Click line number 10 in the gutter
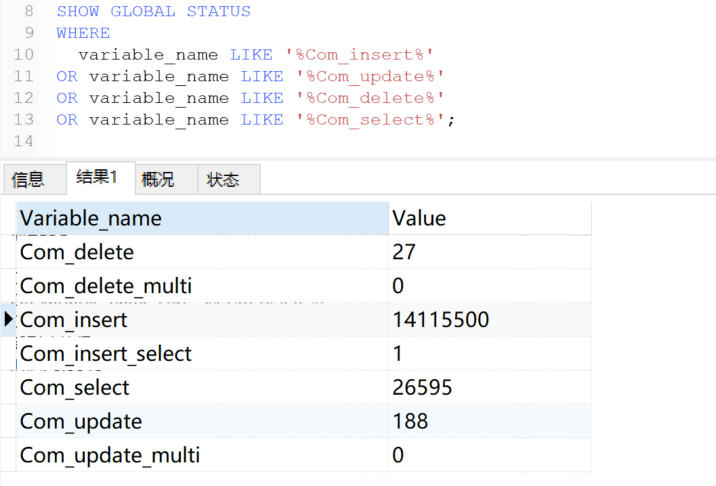This screenshot has height=486, width=716. (x=23, y=55)
